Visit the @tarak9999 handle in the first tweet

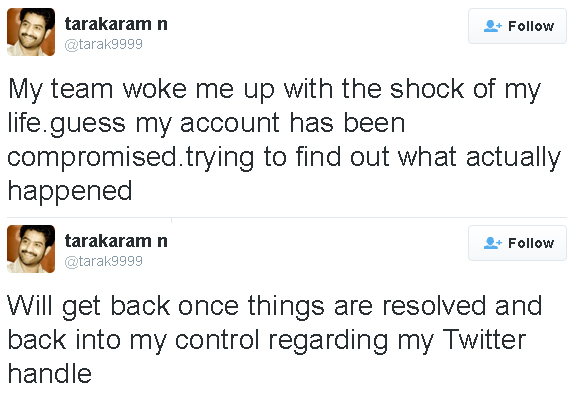click(x=103, y=44)
